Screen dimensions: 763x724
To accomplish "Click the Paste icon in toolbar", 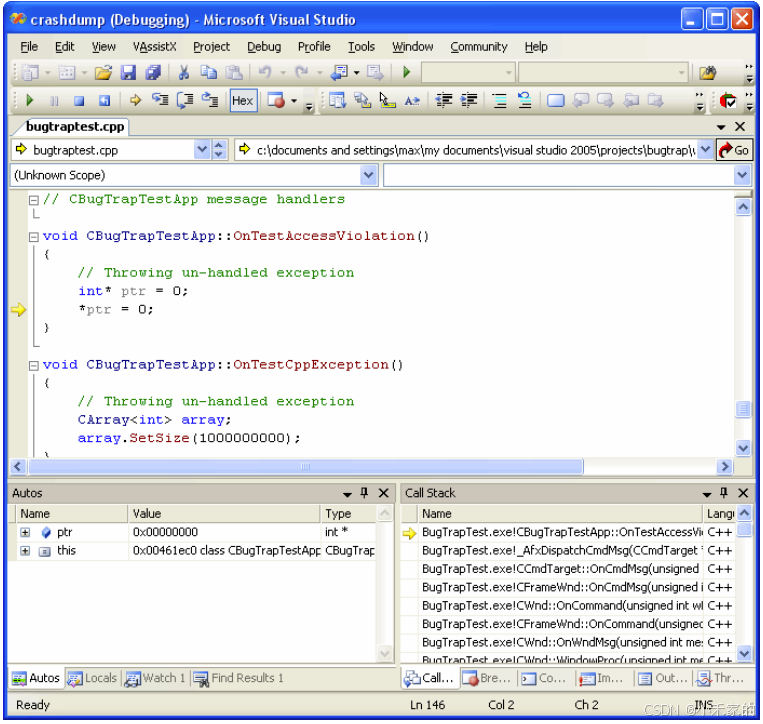I will click(234, 72).
